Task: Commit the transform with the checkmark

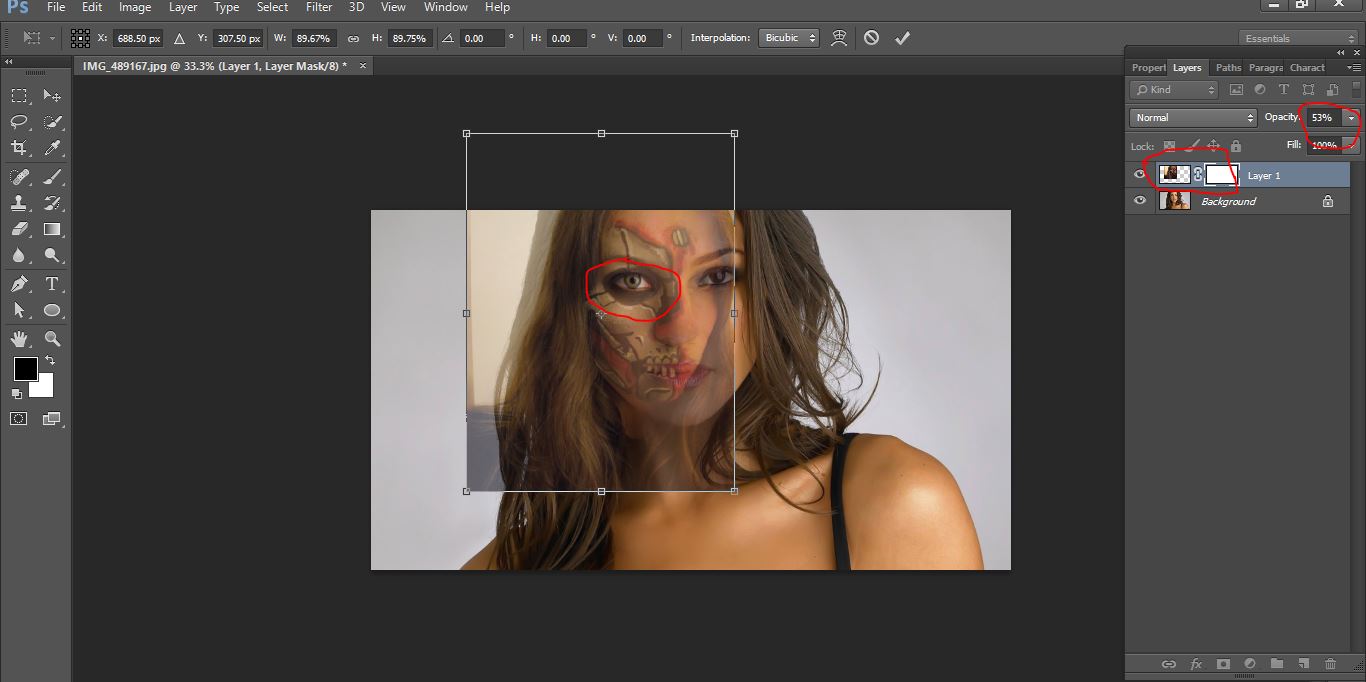Action: click(902, 38)
